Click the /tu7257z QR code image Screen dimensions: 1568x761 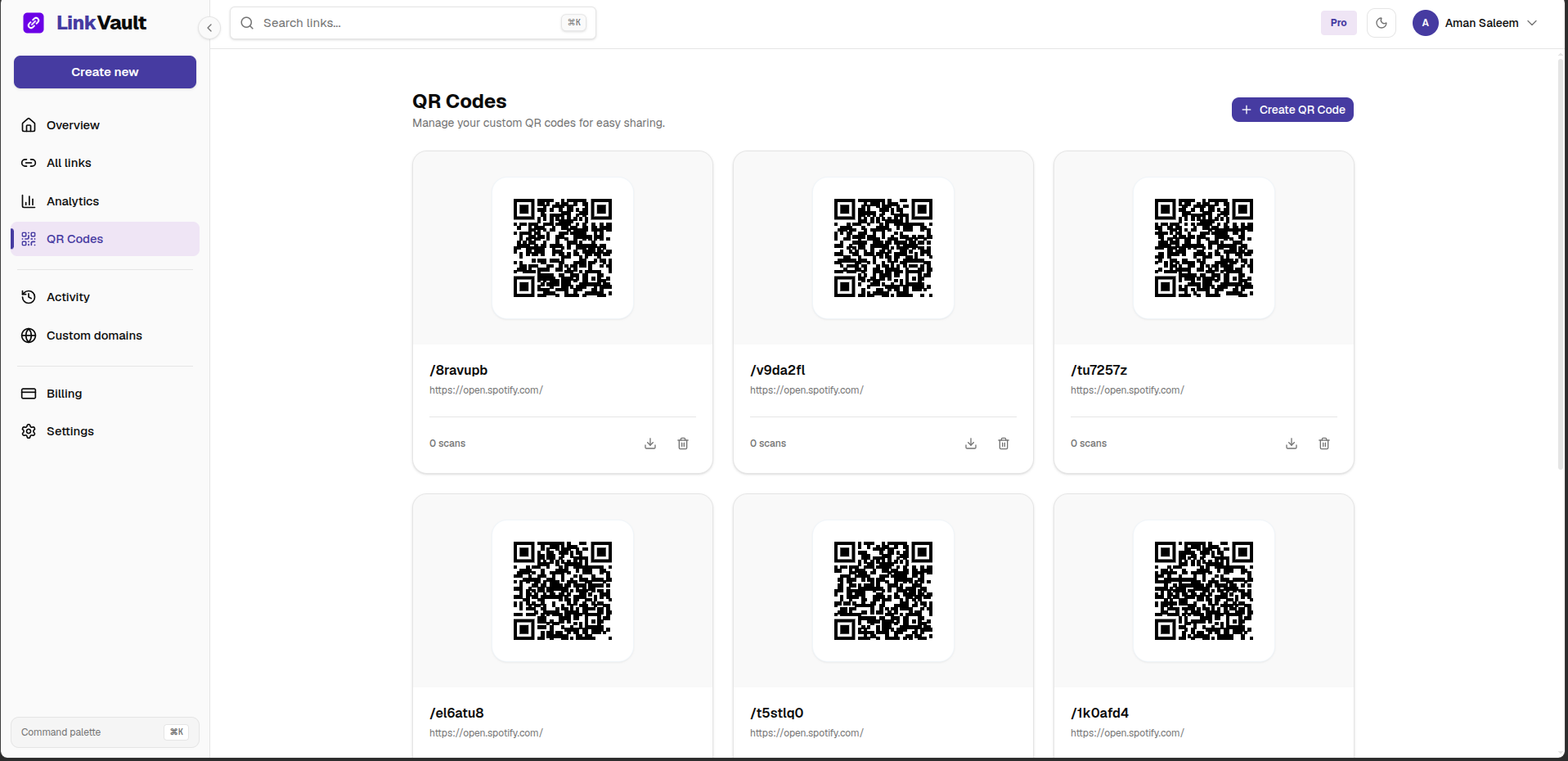1204,248
